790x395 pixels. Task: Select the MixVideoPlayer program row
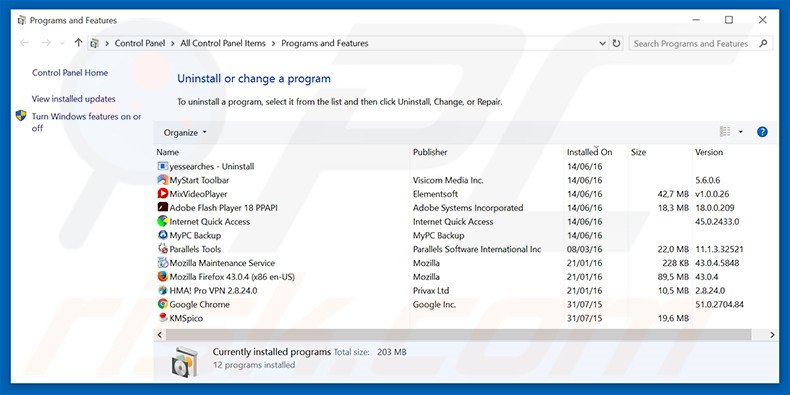coord(466,193)
